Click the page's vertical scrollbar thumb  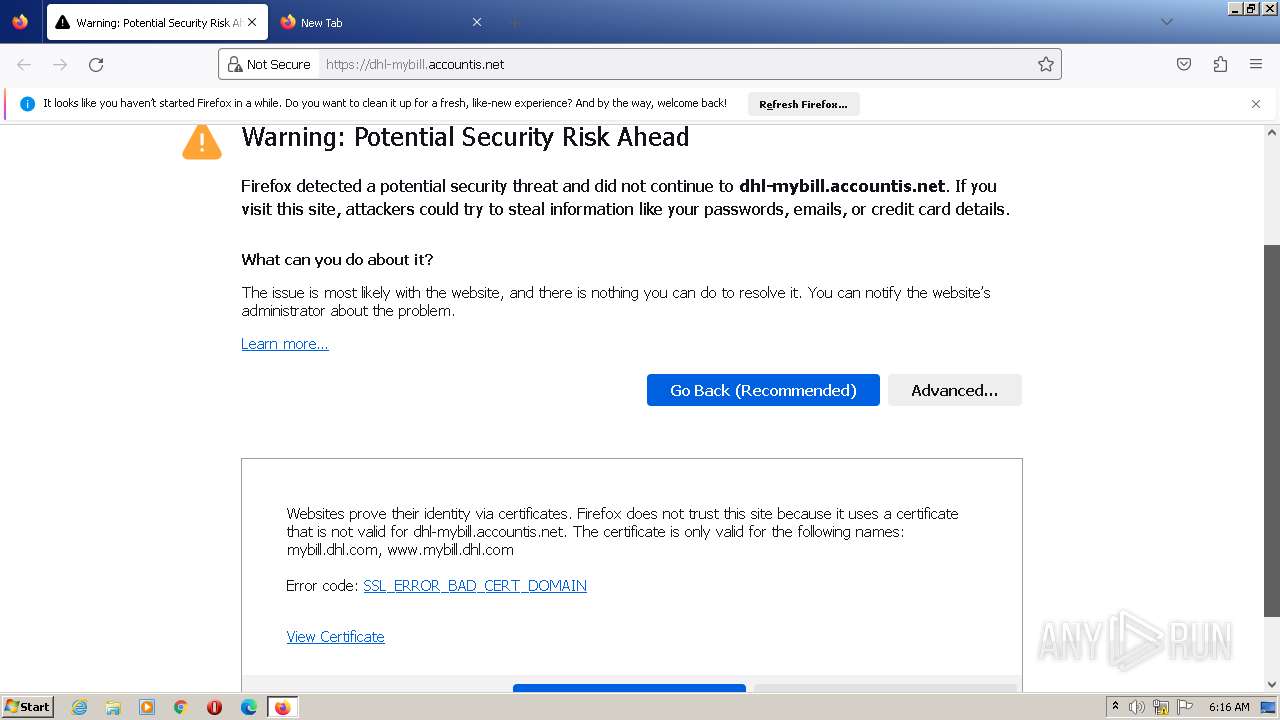1272,430
